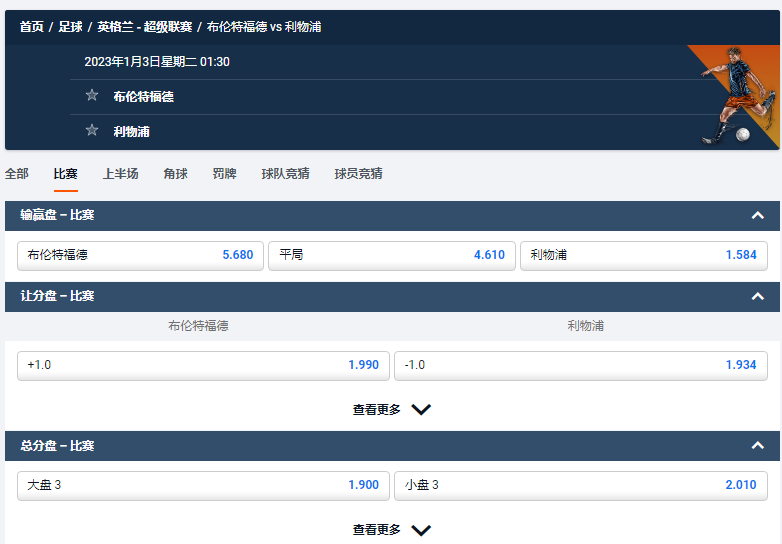Switch to the 全部 tab
This screenshot has height=544, width=782.
(x=17, y=173)
